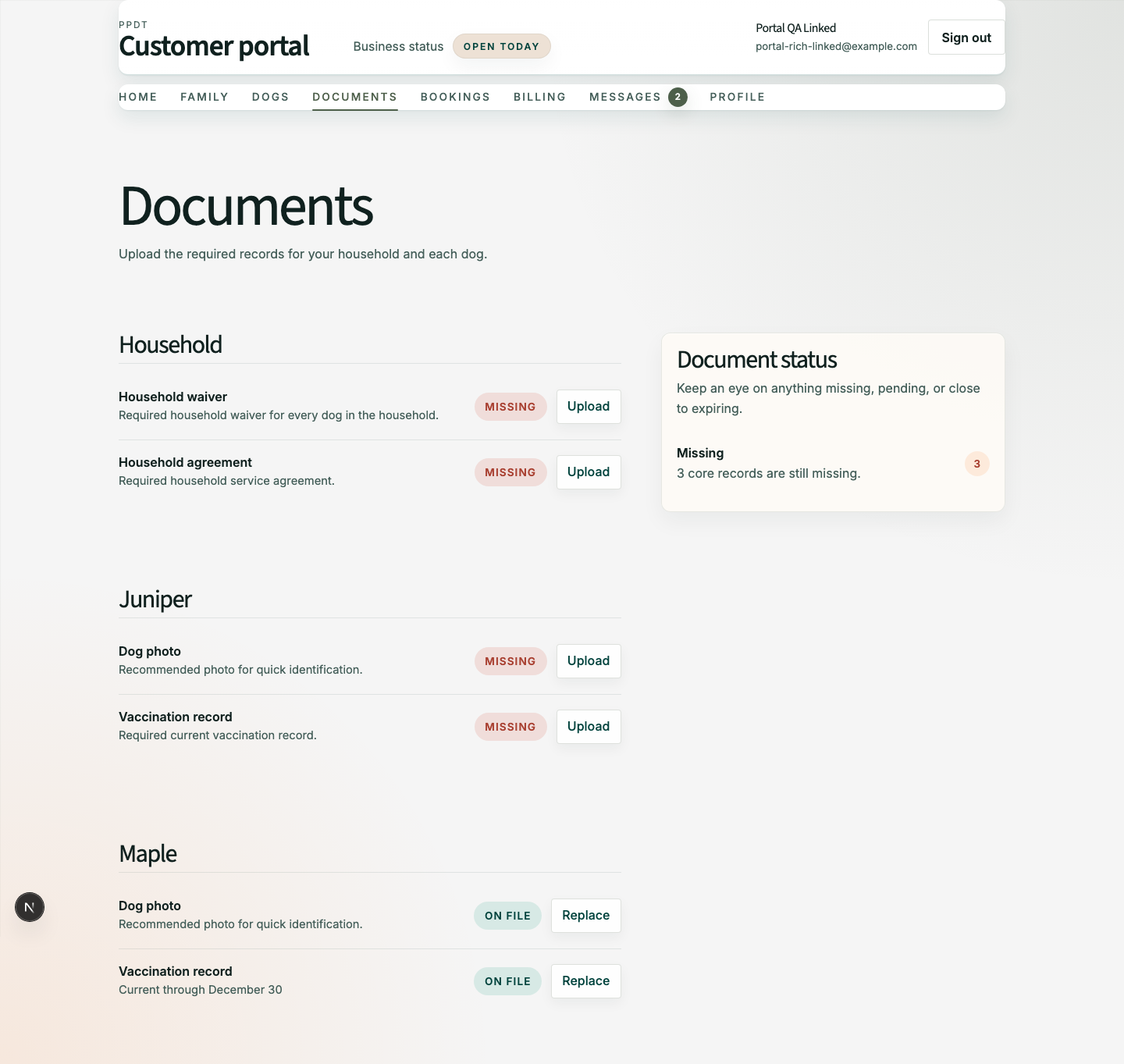The width and height of the screenshot is (1124, 1064).
Task: Select the Documents tab
Action: point(355,97)
